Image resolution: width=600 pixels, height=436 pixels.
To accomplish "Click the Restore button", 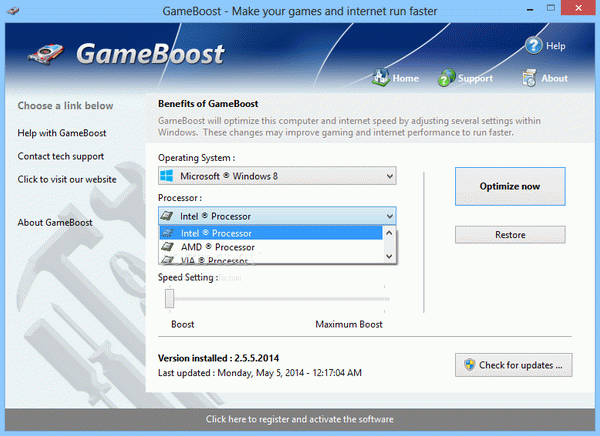I will click(x=510, y=235).
